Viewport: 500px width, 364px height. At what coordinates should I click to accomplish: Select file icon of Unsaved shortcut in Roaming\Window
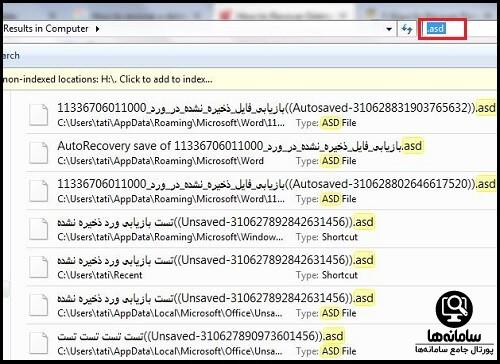pyautogui.click(x=38, y=229)
